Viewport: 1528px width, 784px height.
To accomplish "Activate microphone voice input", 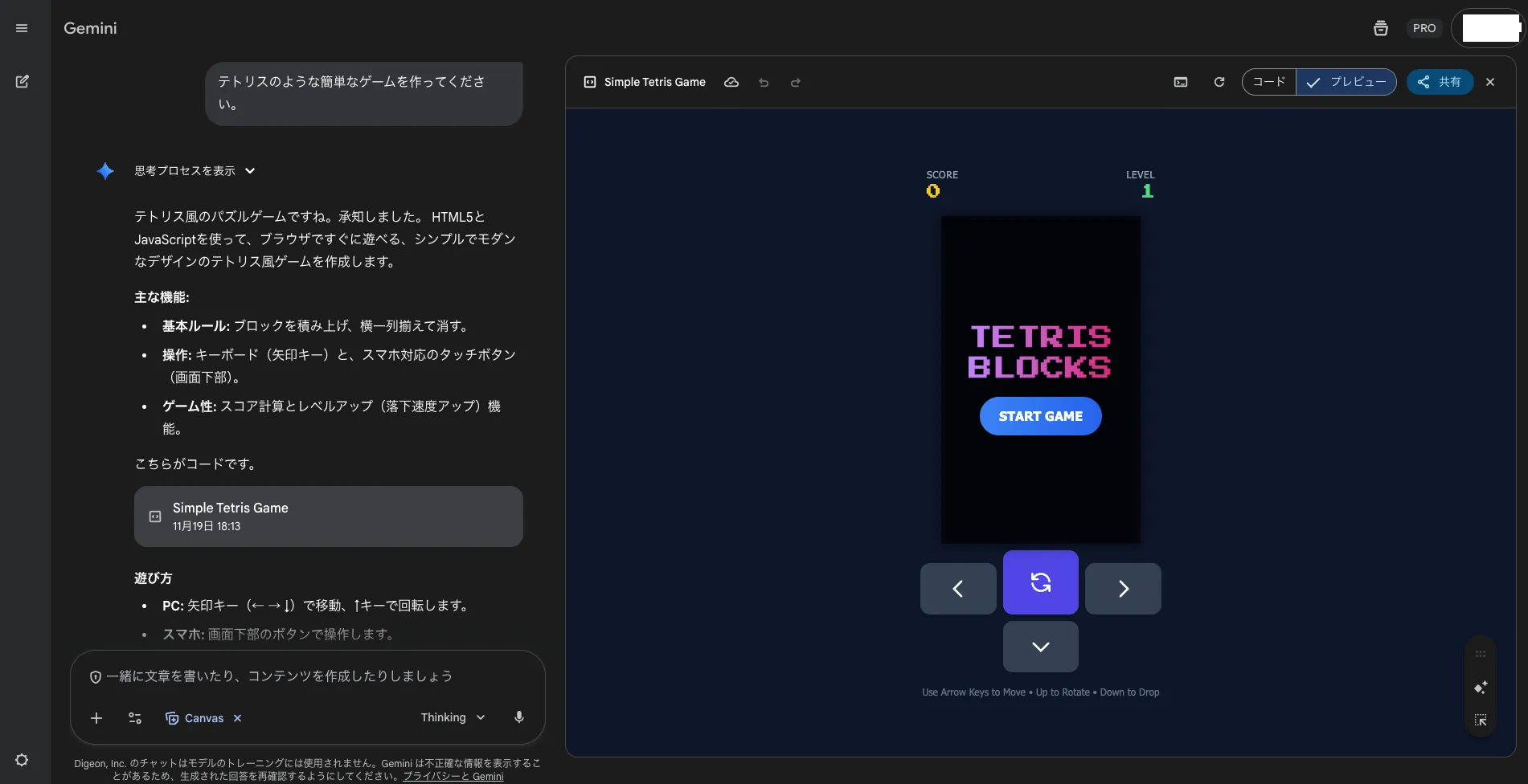I will coord(519,717).
